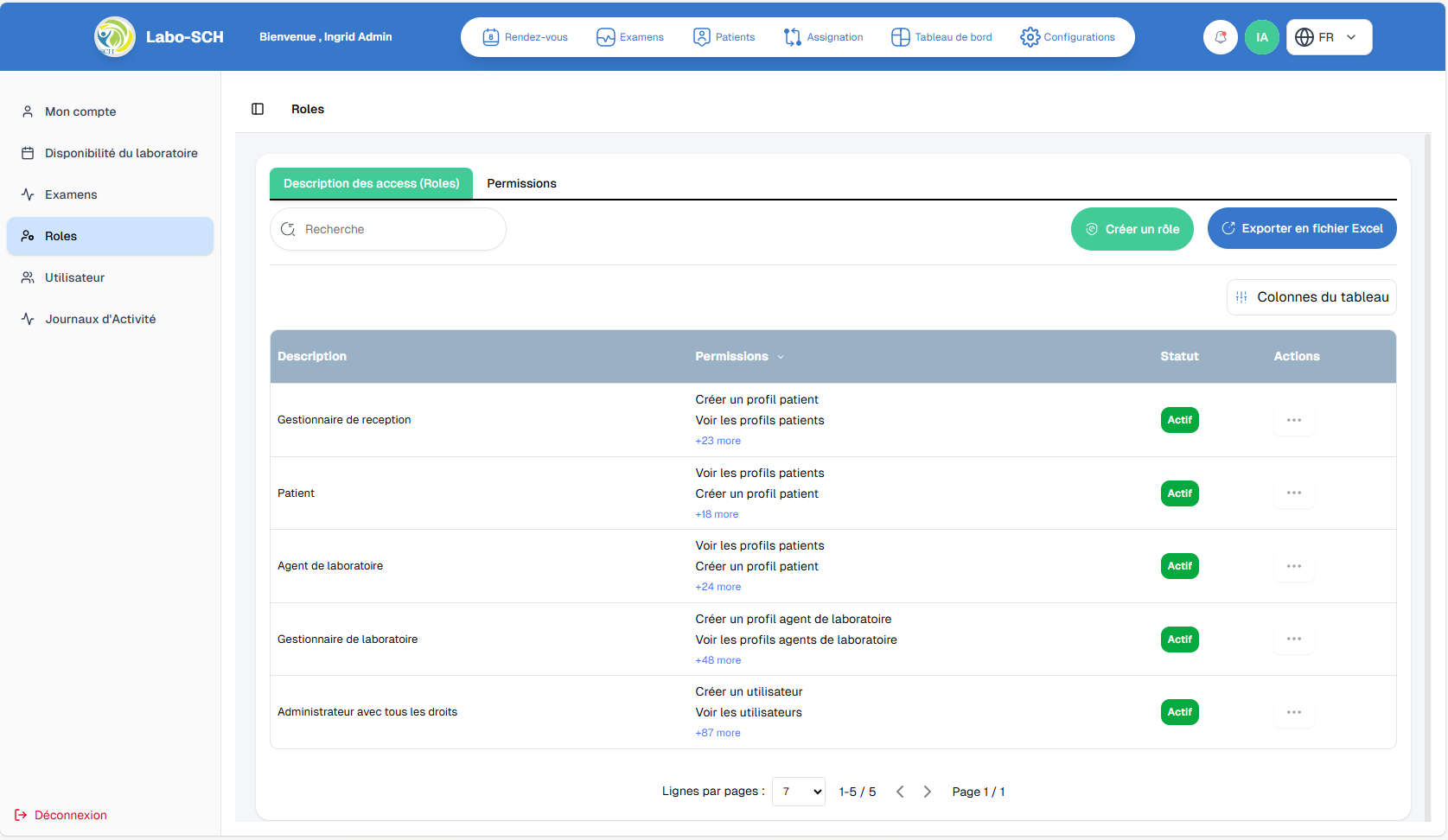Open the Configurations gear icon
This screenshot has width=1448, height=840.
tap(1030, 36)
